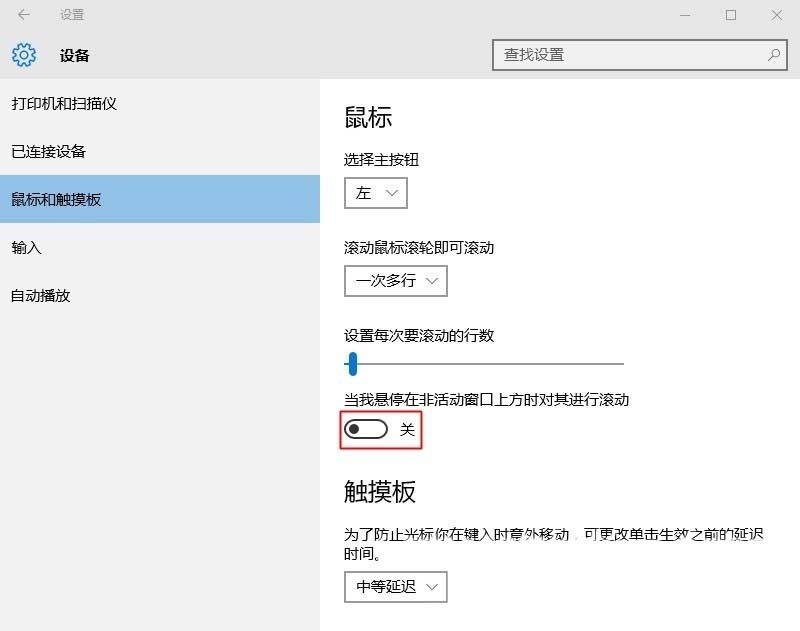Expand the 选择主按钮 dropdown showing 左
Screen dimensions: 800x631
[375, 194]
